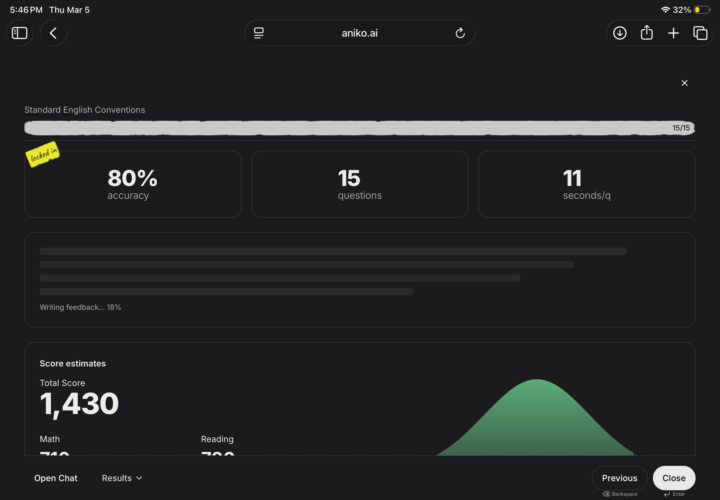Viewport: 720px width, 500px height.
Task: Open Chat from the bottom bar
Action: click(56, 478)
